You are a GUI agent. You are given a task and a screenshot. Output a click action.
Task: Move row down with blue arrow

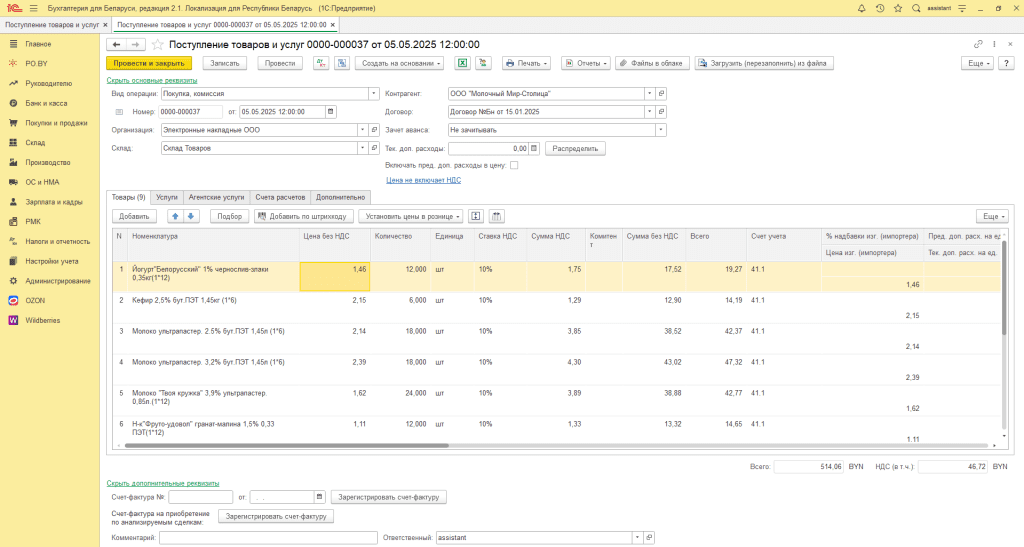click(x=191, y=216)
